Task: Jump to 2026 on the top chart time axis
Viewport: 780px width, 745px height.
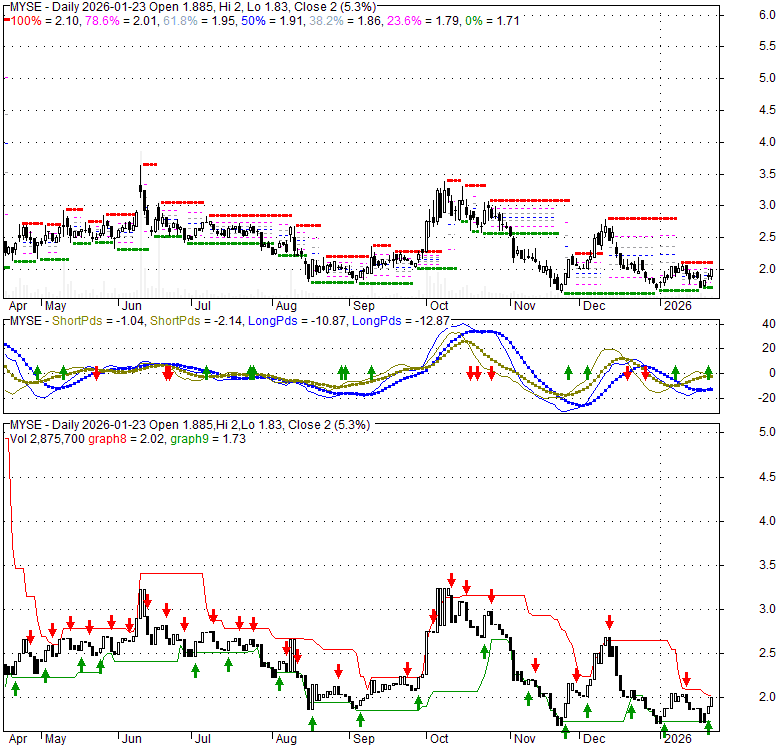Action: (679, 304)
